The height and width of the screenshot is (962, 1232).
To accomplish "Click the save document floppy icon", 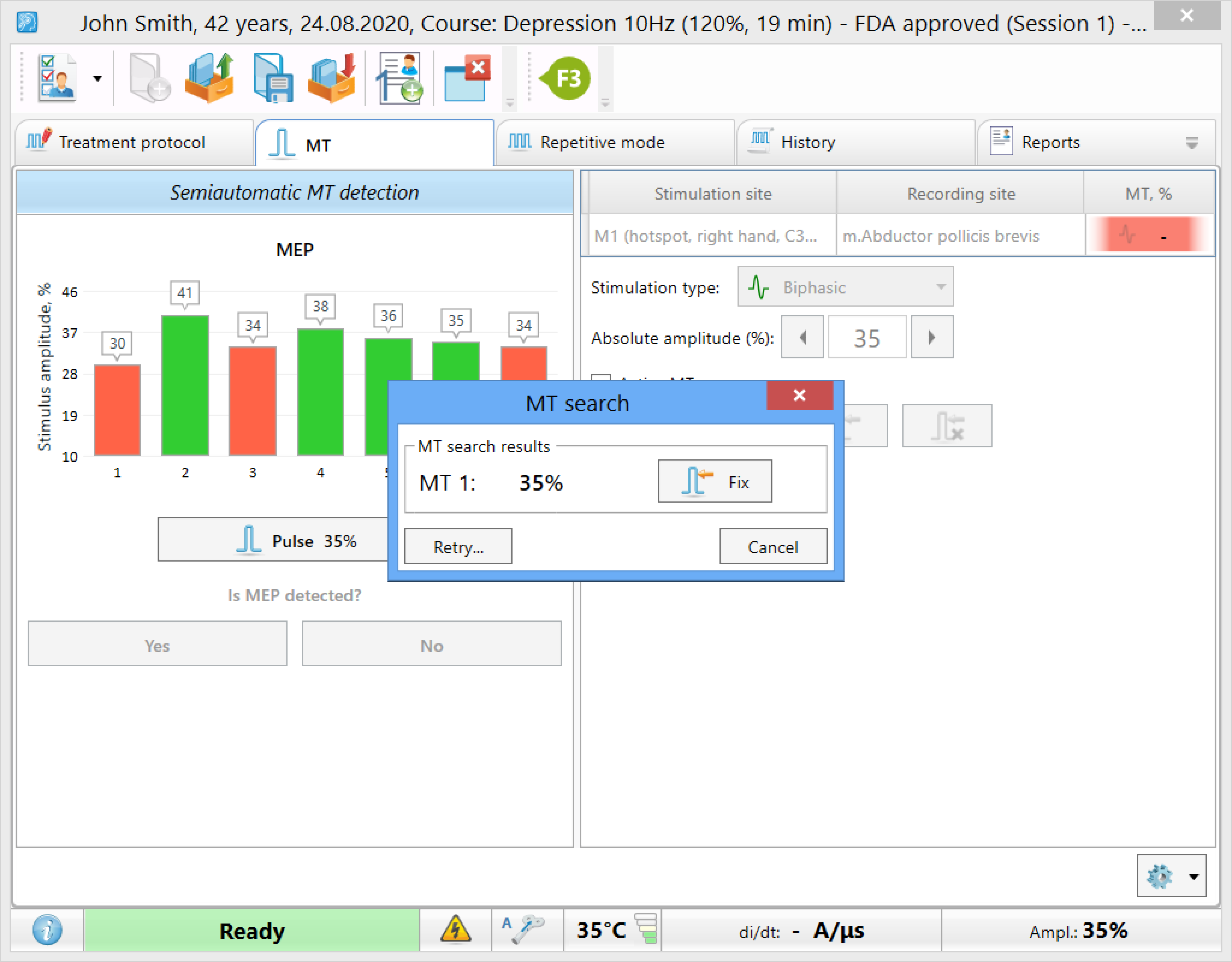I will coord(273,78).
